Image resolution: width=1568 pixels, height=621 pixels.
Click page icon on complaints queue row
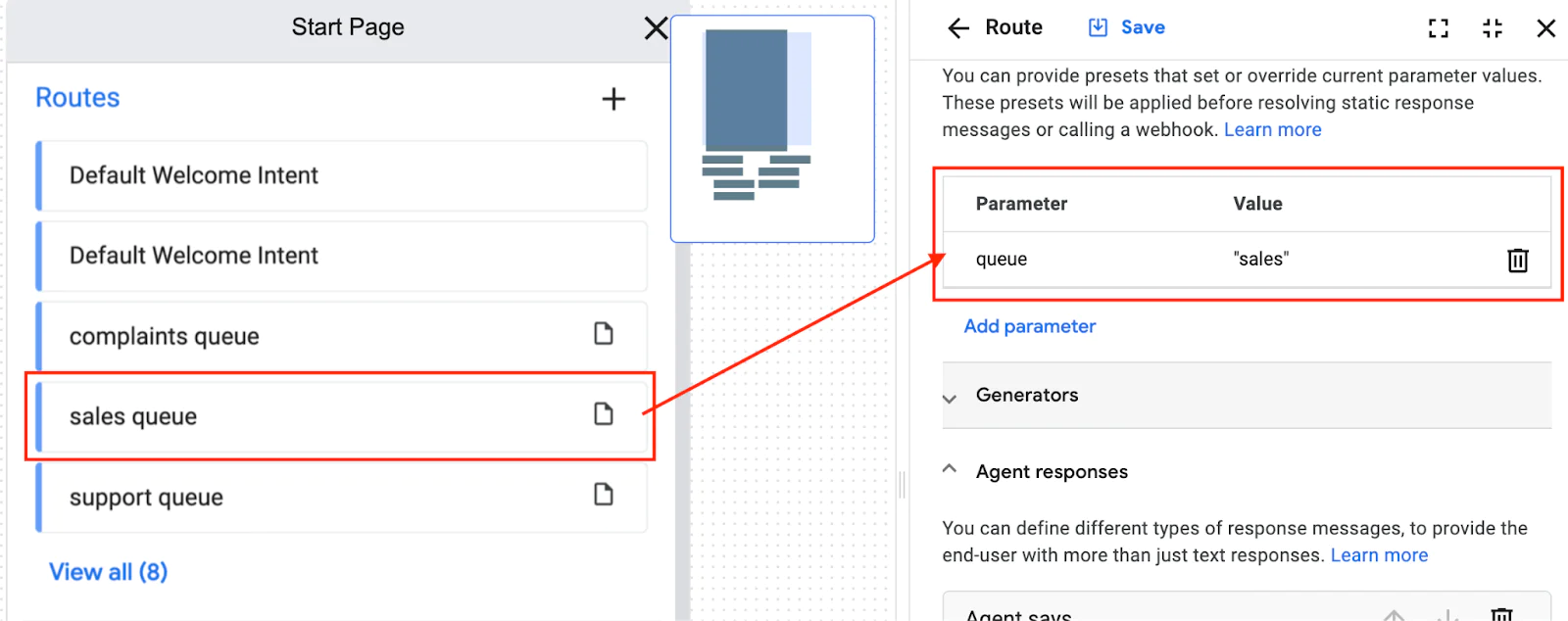[x=604, y=334]
